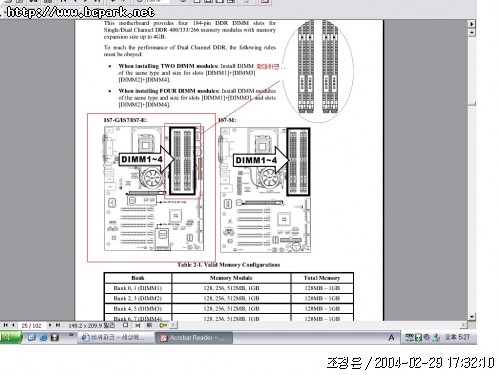The image size is (500, 375).
Task: Click the IS7-G/IS7/IS7-E heading text
Action: (125, 120)
